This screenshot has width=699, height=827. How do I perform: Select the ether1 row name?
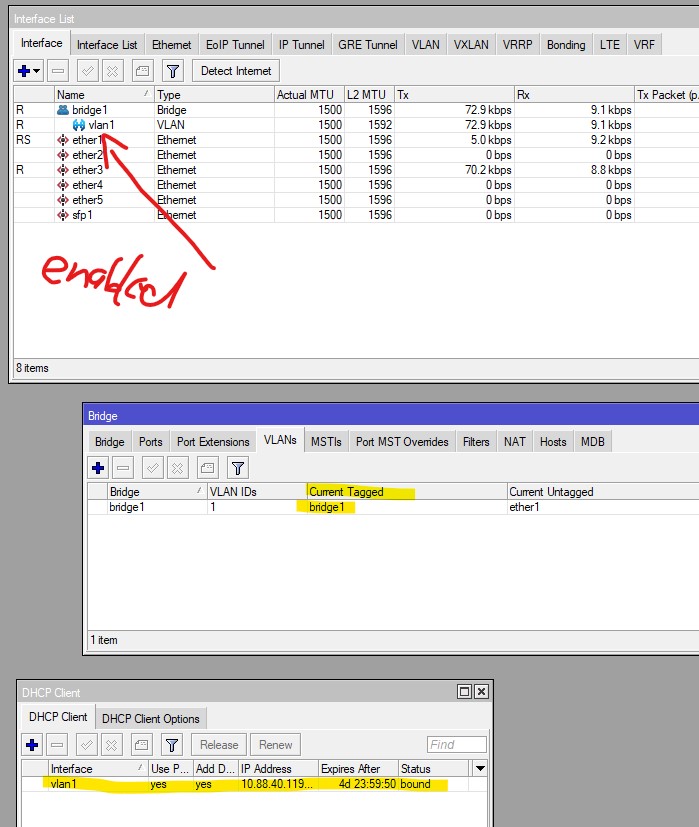point(87,140)
